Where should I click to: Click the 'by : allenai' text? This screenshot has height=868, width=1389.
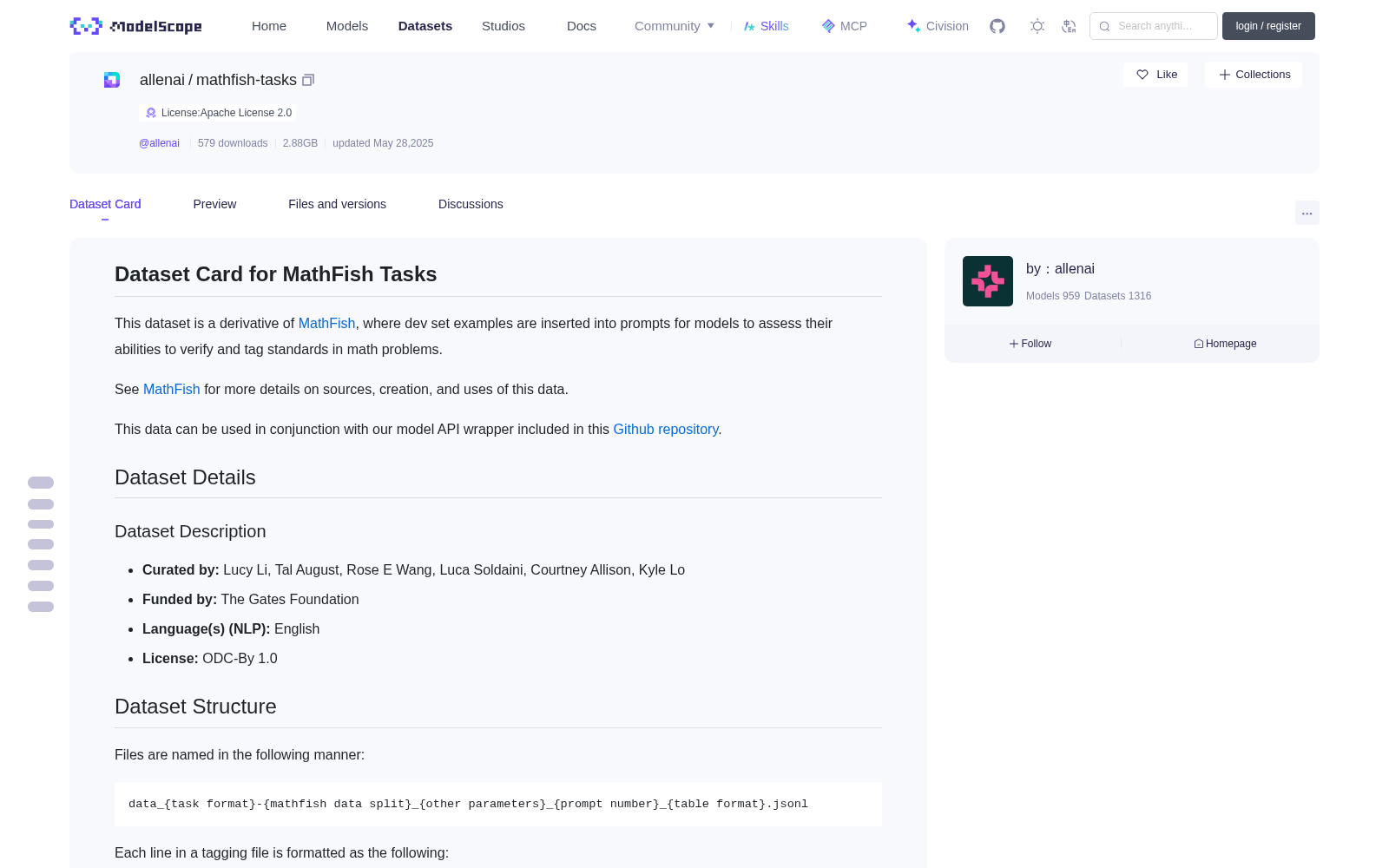pyautogui.click(x=1060, y=269)
